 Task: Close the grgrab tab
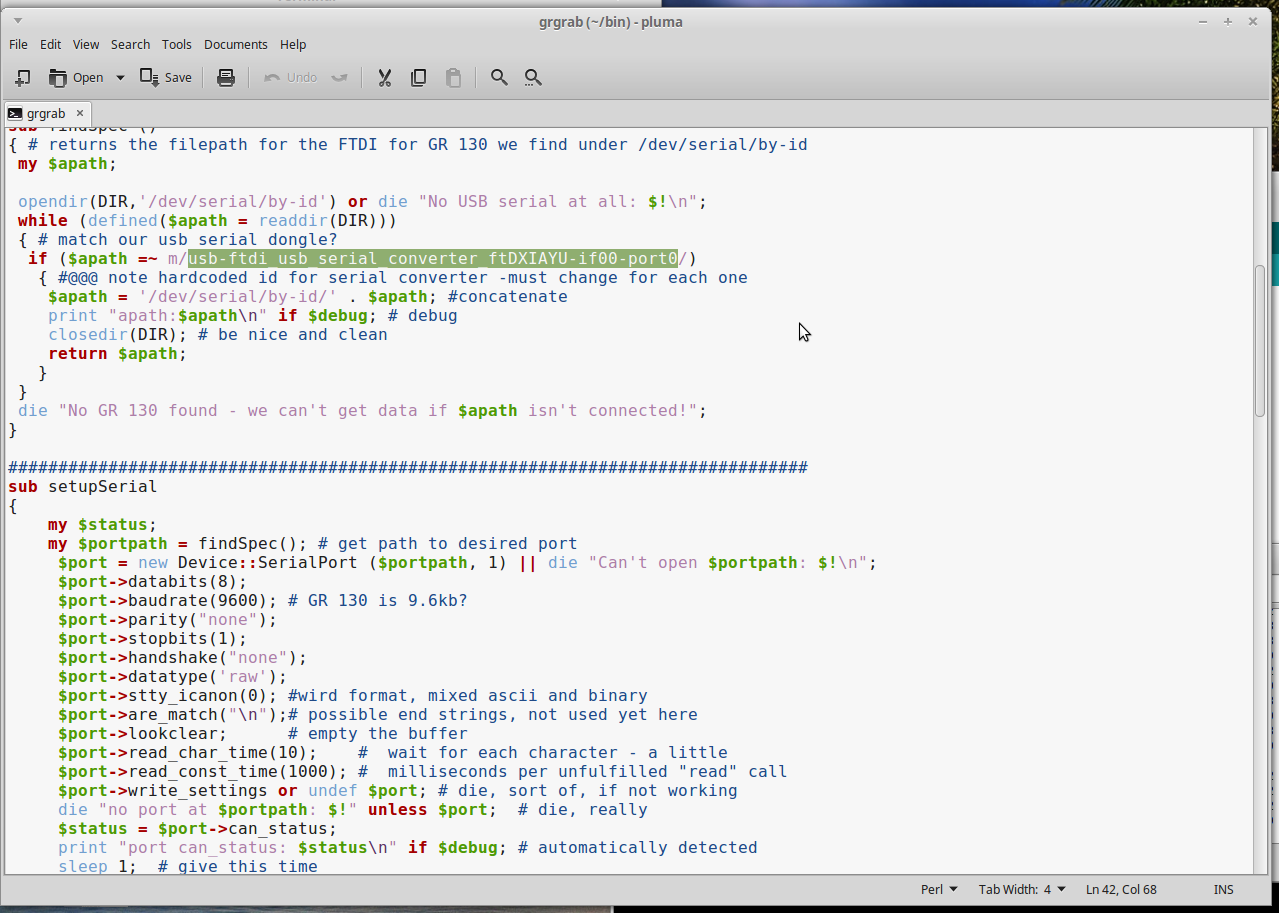(x=80, y=113)
